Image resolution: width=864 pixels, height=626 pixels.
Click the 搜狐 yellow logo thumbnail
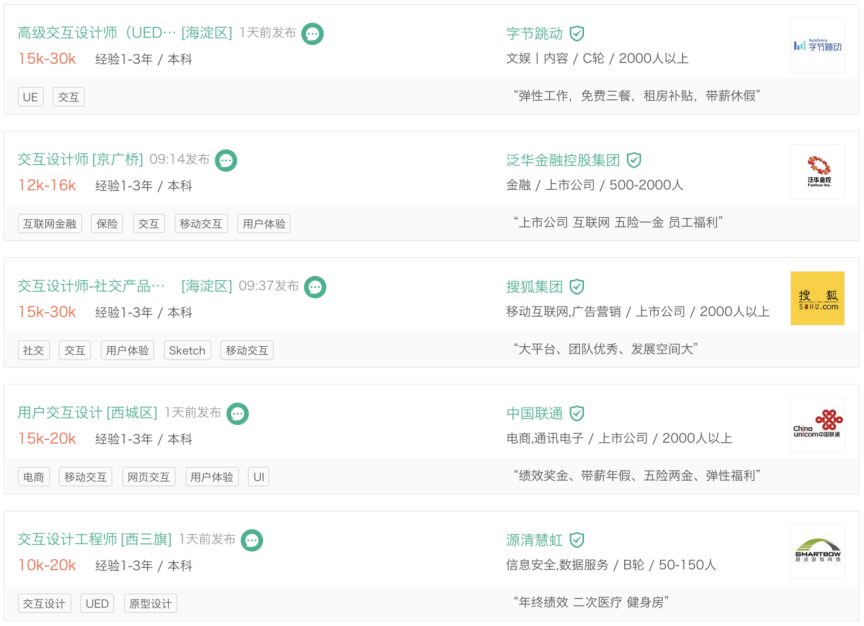817,298
